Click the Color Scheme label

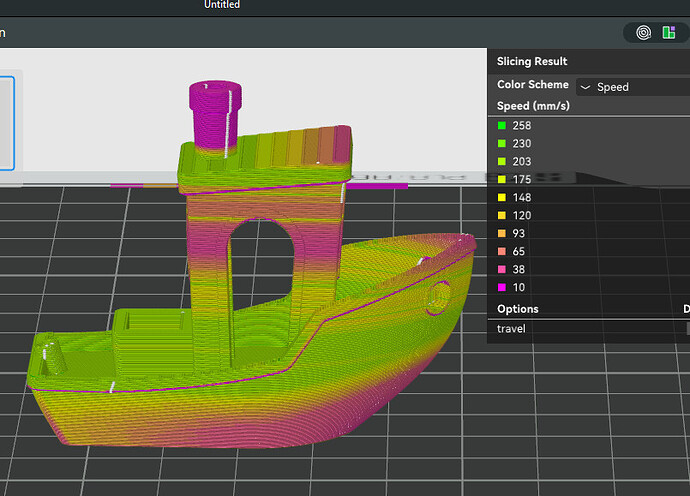[x=532, y=84]
